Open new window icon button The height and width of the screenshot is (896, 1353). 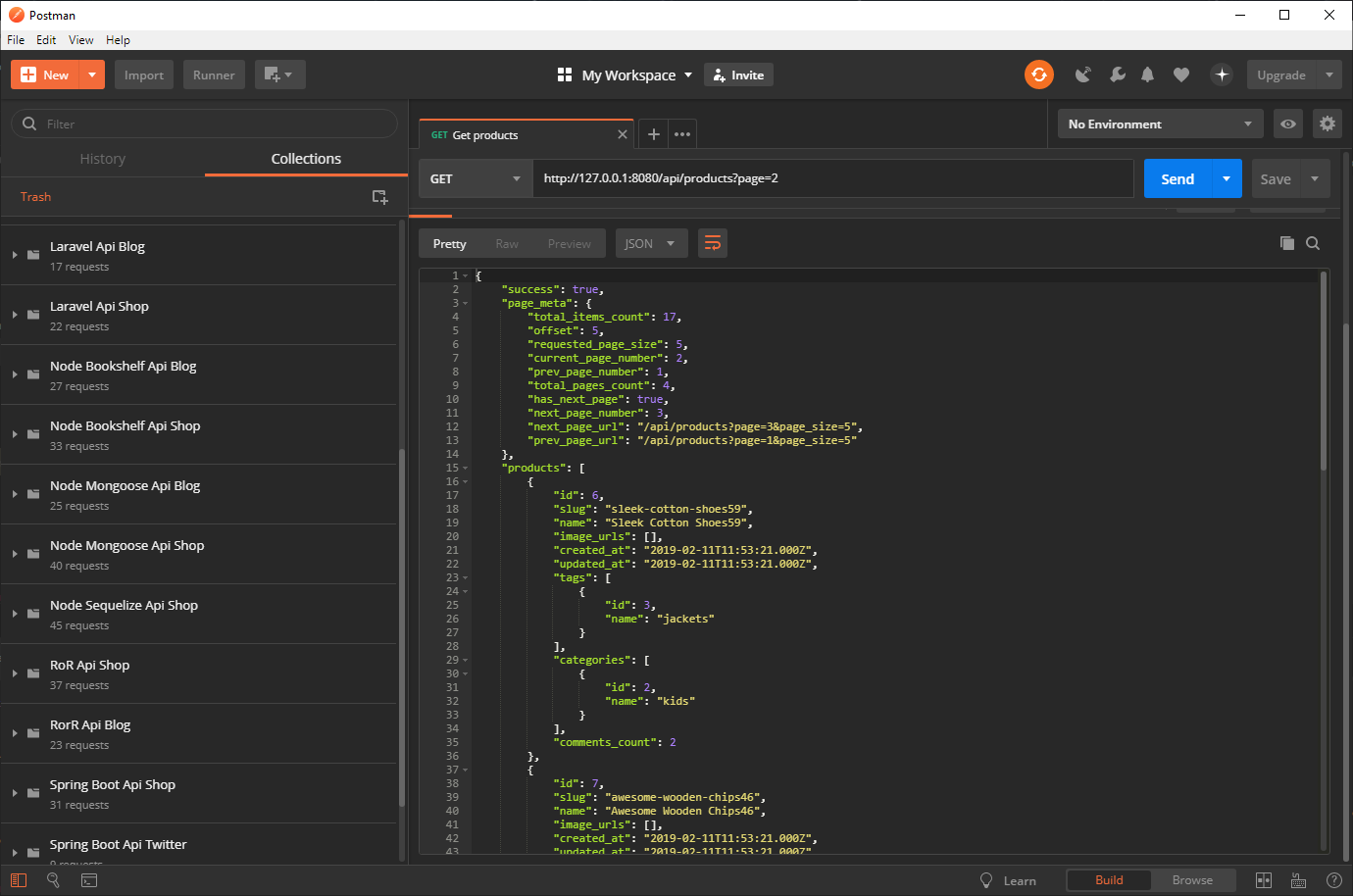[x=279, y=75]
